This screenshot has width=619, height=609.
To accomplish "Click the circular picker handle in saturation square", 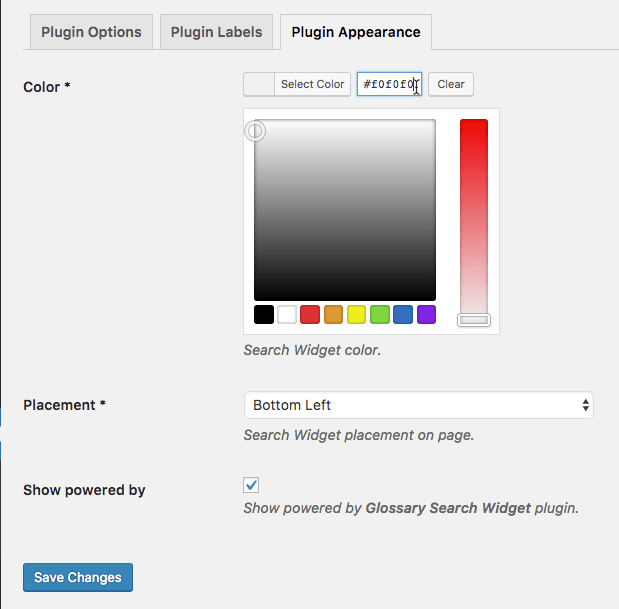I will tap(256, 131).
